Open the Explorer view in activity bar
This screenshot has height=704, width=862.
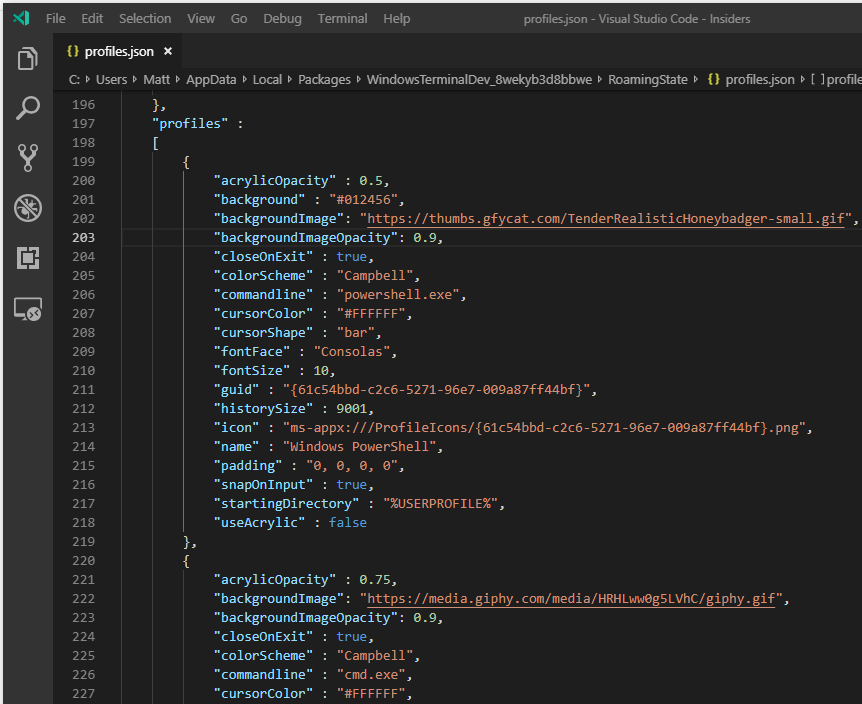27,59
